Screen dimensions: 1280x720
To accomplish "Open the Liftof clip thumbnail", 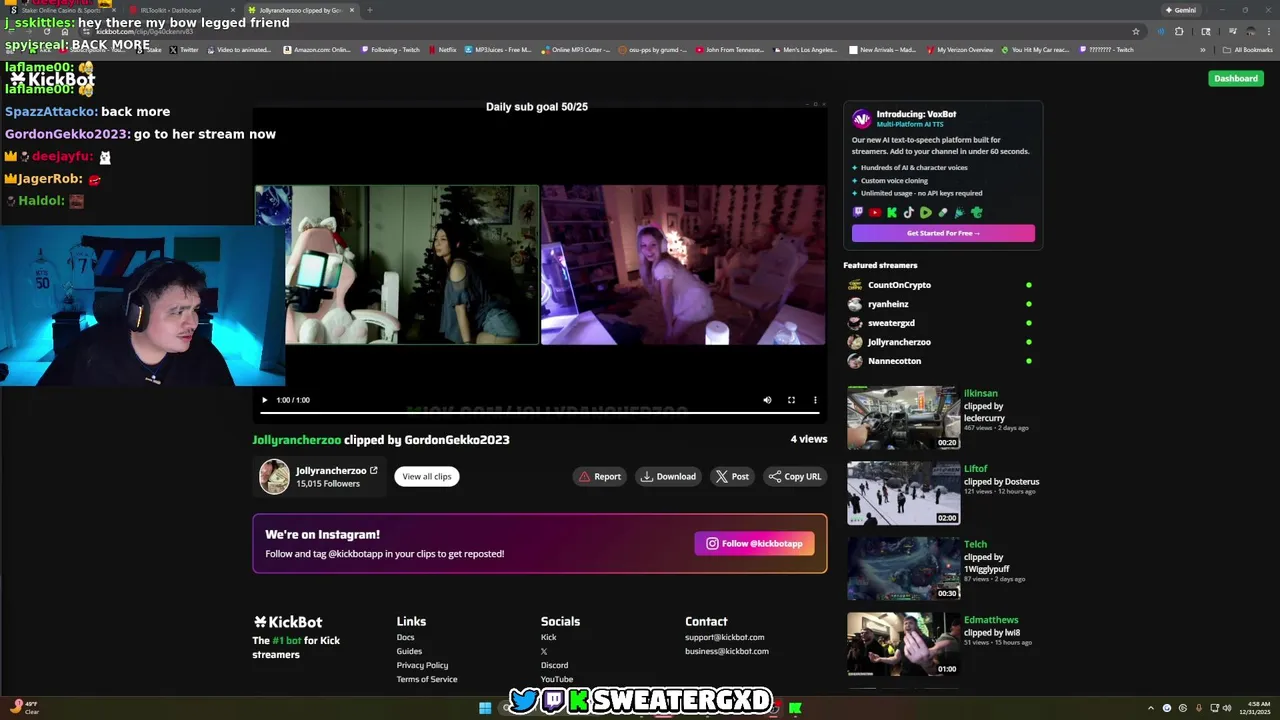I will (x=903, y=493).
